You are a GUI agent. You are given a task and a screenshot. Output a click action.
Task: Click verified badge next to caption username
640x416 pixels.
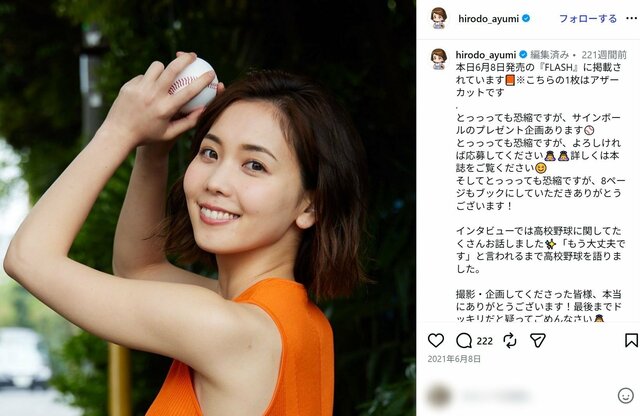(523, 54)
